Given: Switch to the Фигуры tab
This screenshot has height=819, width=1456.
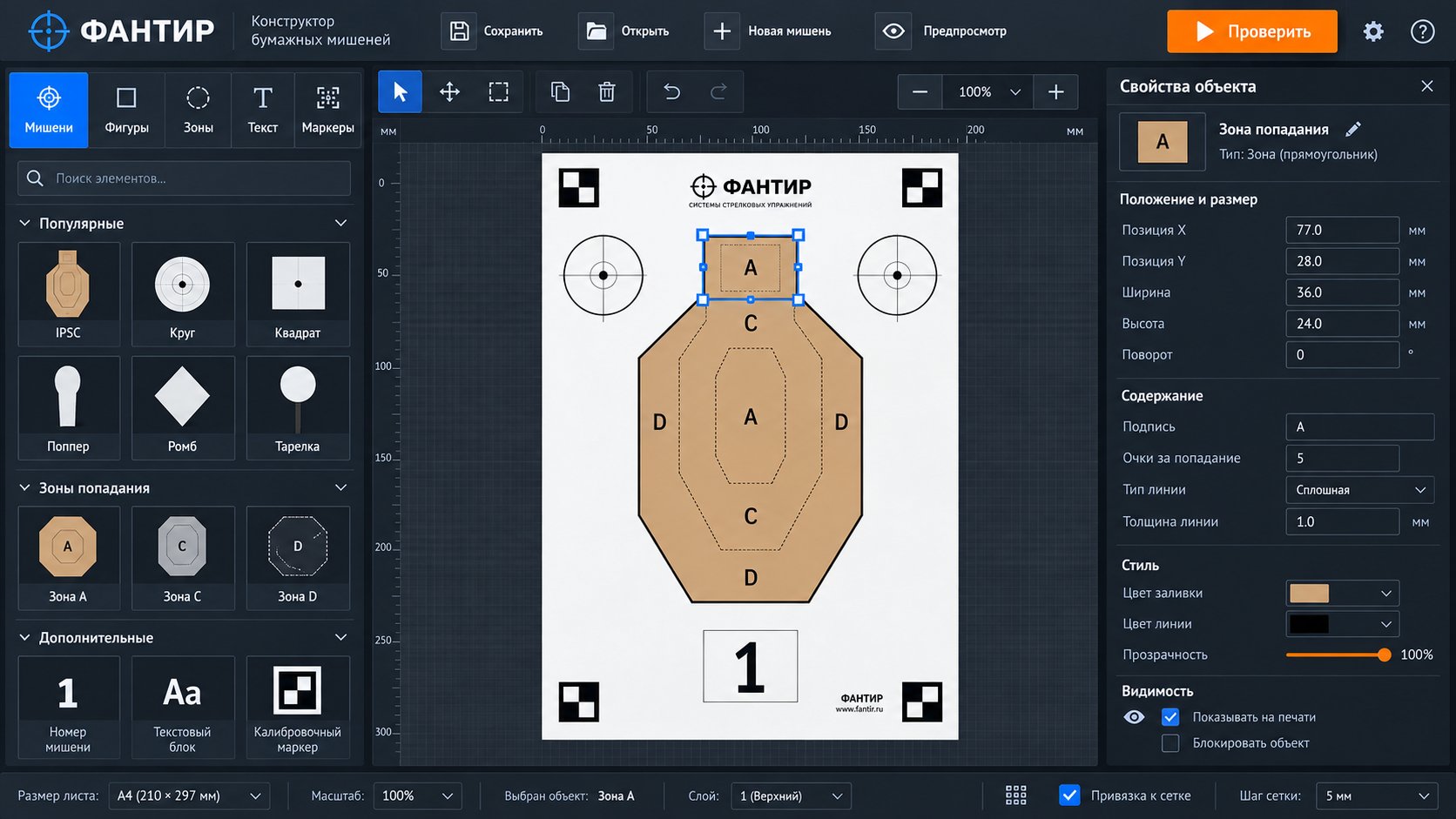Looking at the screenshot, I should pyautogui.click(x=127, y=110).
